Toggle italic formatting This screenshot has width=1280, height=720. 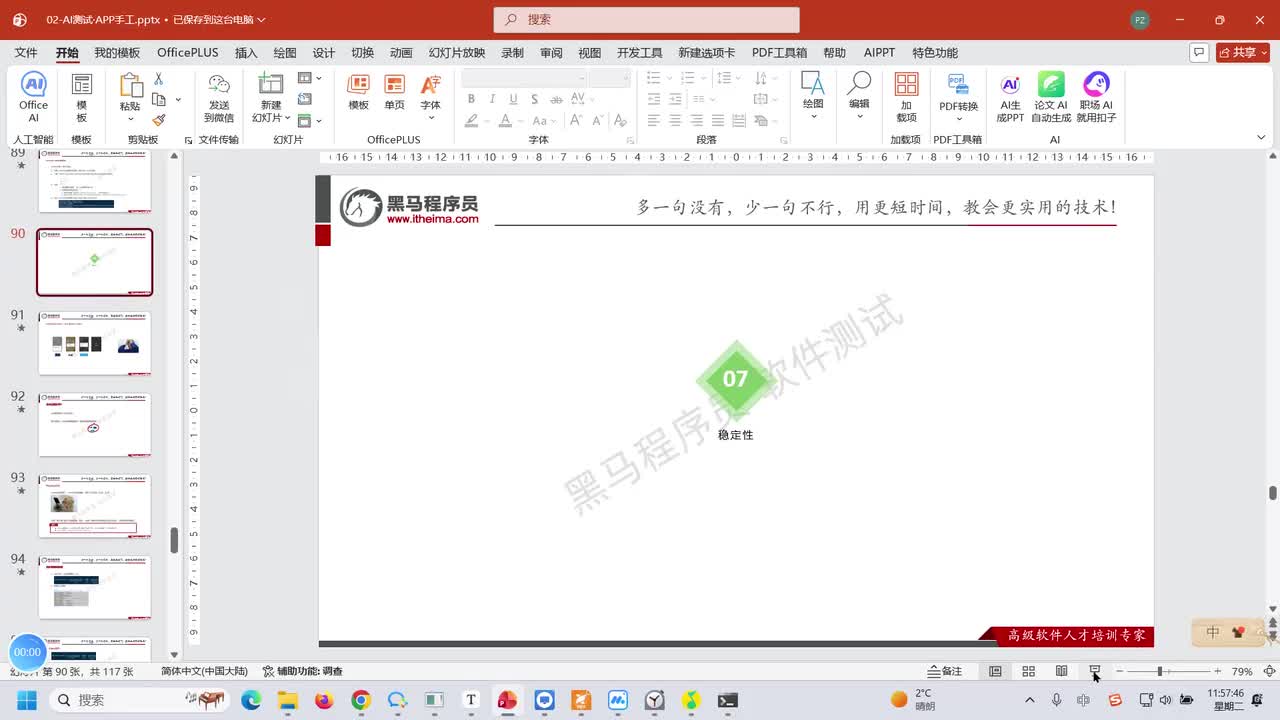492,99
